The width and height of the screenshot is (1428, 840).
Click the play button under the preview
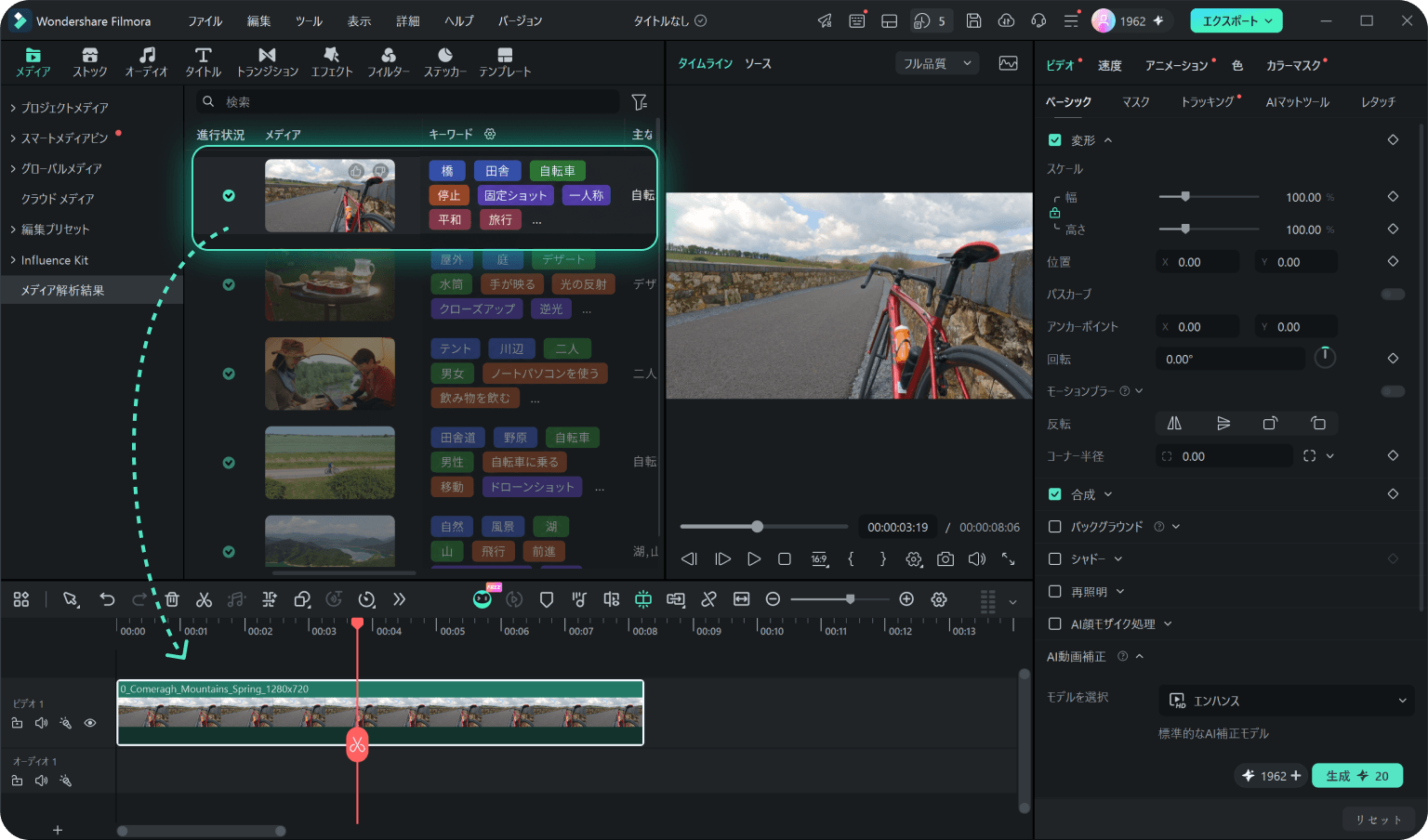pyautogui.click(x=754, y=558)
